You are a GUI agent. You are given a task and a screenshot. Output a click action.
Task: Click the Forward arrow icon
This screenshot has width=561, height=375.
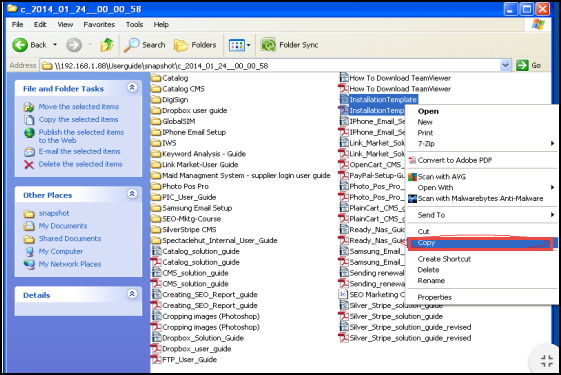coord(74,45)
